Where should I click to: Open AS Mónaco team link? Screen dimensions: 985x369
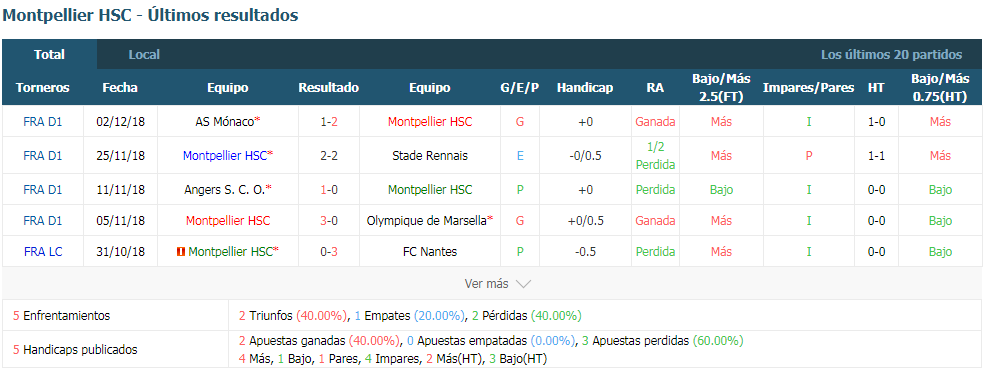tap(224, 122)
